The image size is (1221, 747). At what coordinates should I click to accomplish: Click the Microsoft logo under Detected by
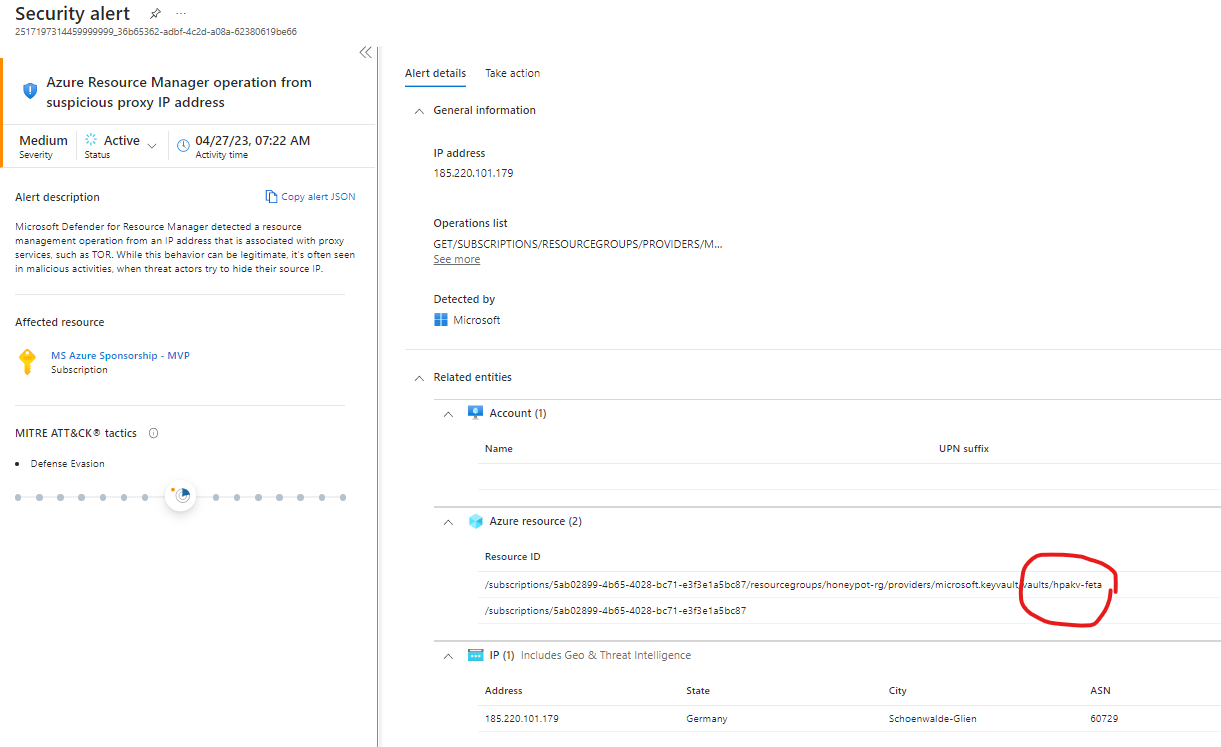pos(441,320)
